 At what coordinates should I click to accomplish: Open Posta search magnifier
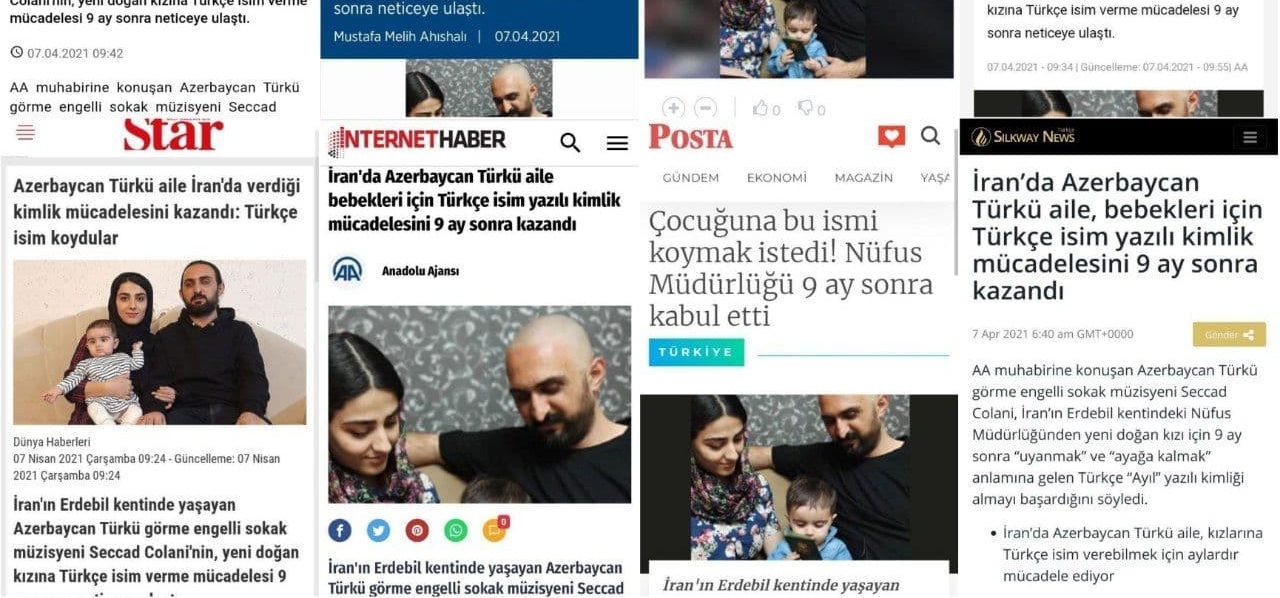coord(931,136)
